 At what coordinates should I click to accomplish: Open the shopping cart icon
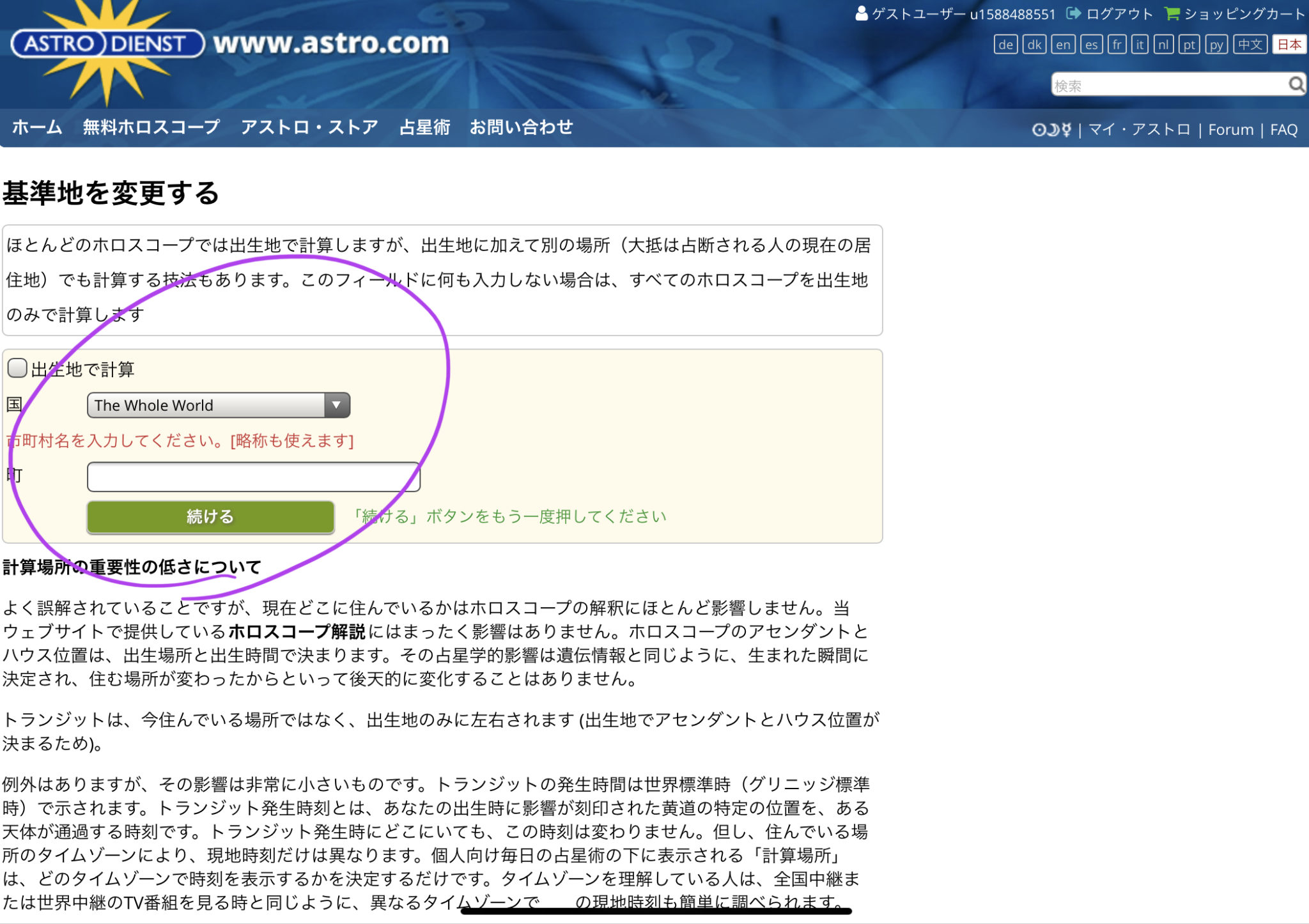coord(1172,13)
